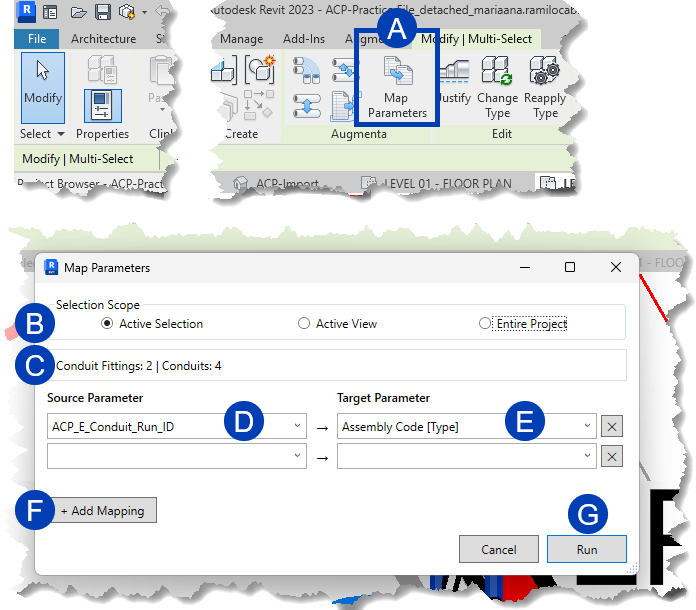Switch to the Manage ribbon tab
Image resolution: width=696 pixels, height=610 pixels.
click(241, 39)
